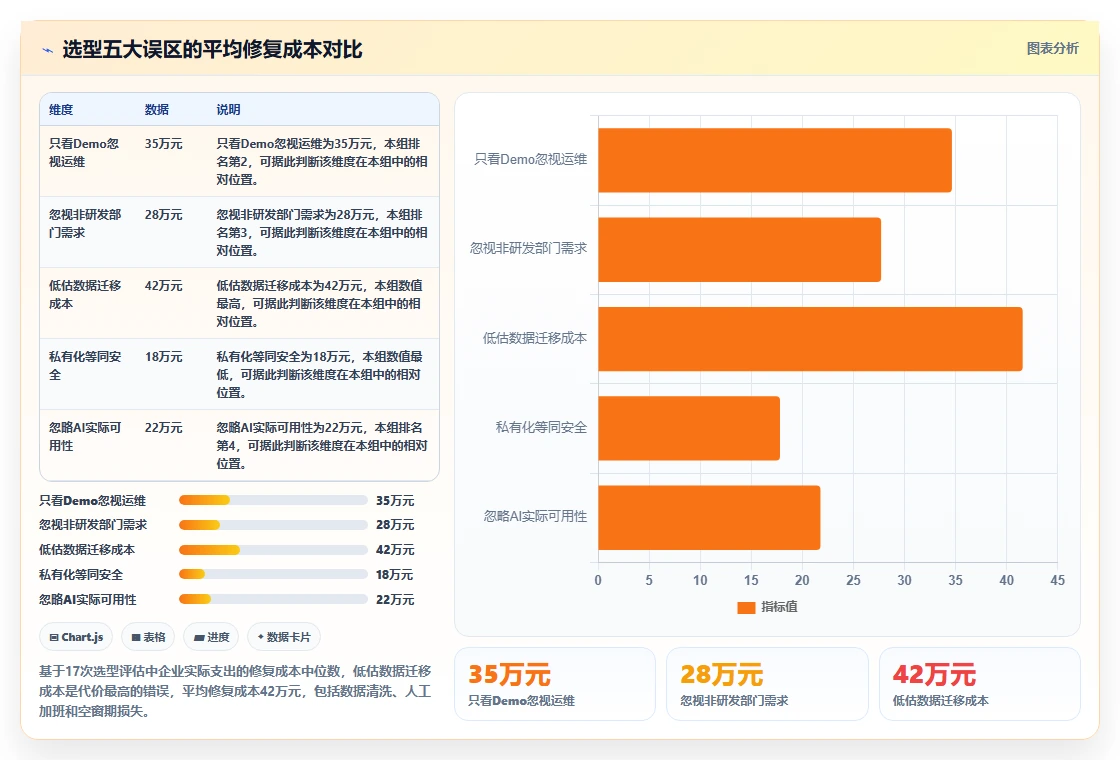Select the 进度 tag chip
This screenshot has height=760, width=1120.
211,637
